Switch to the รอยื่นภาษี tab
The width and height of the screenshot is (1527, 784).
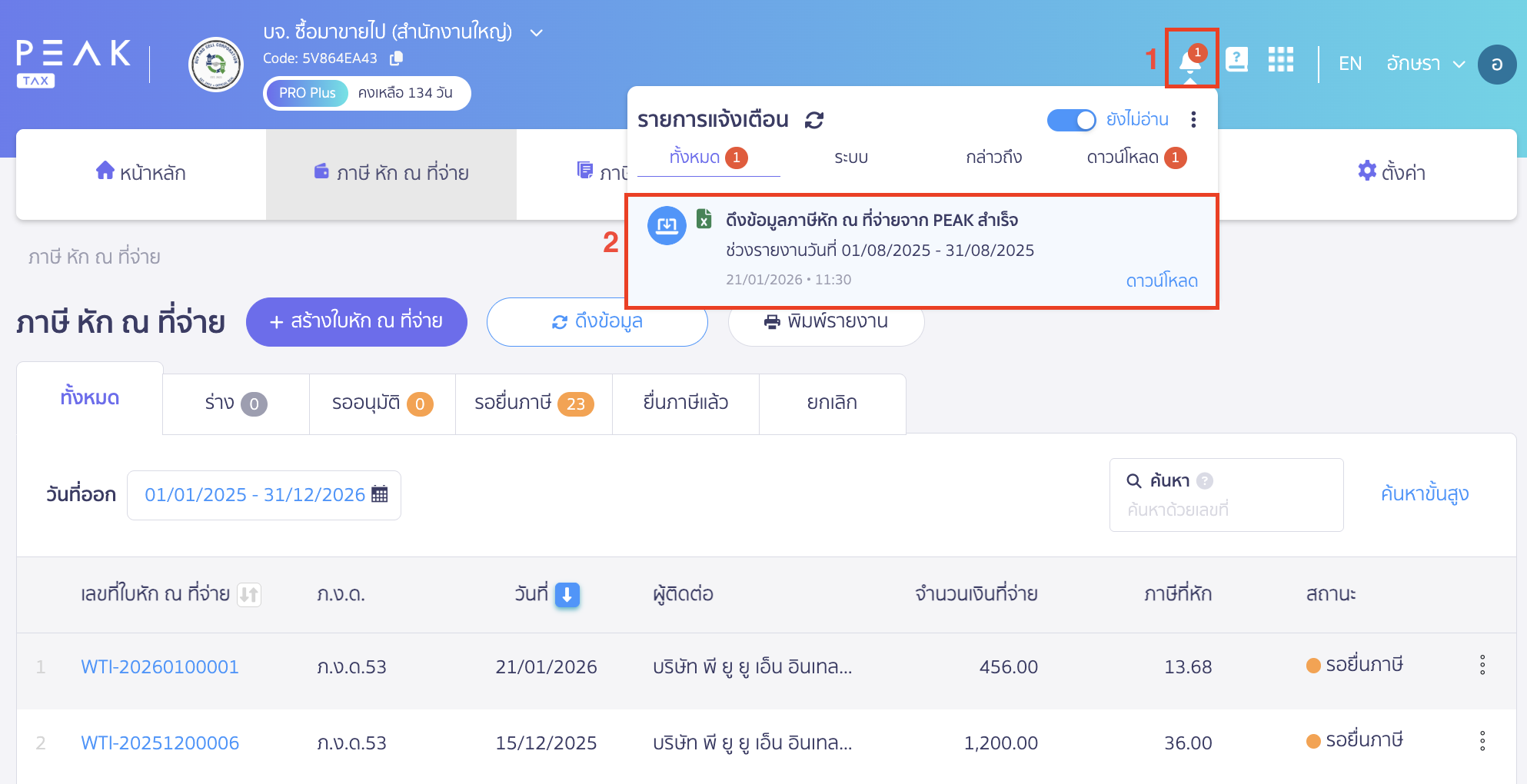pyautogui.click(x=534, y=403)
